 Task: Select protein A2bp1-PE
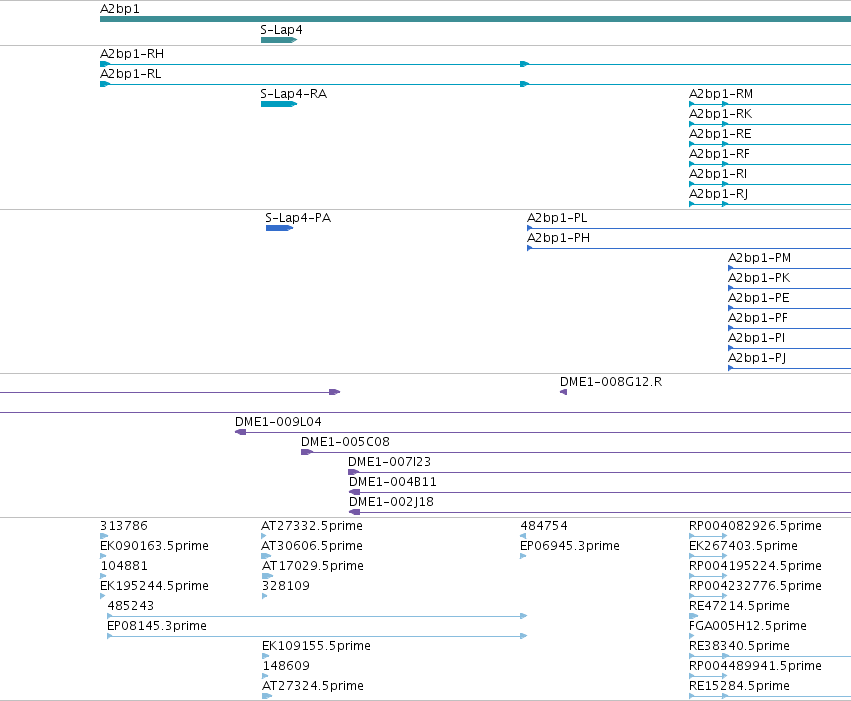[759, 298]
